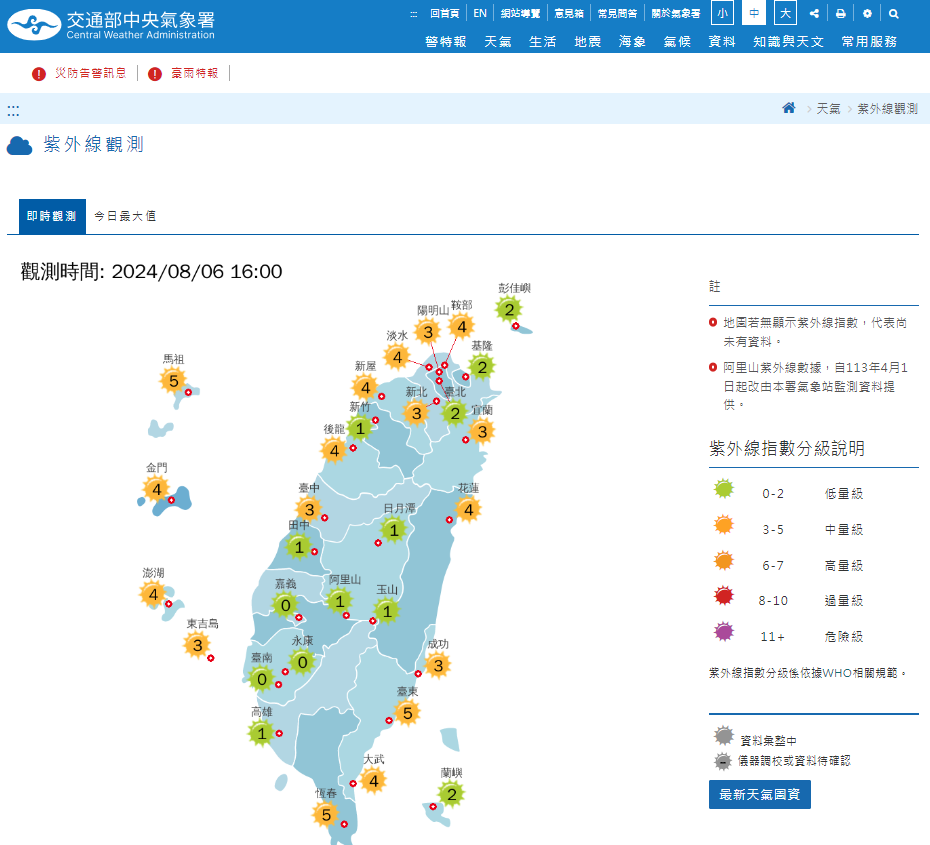
Task: Click the 馬祖 UV index sun icon
Action: click(x=173, y=380)
